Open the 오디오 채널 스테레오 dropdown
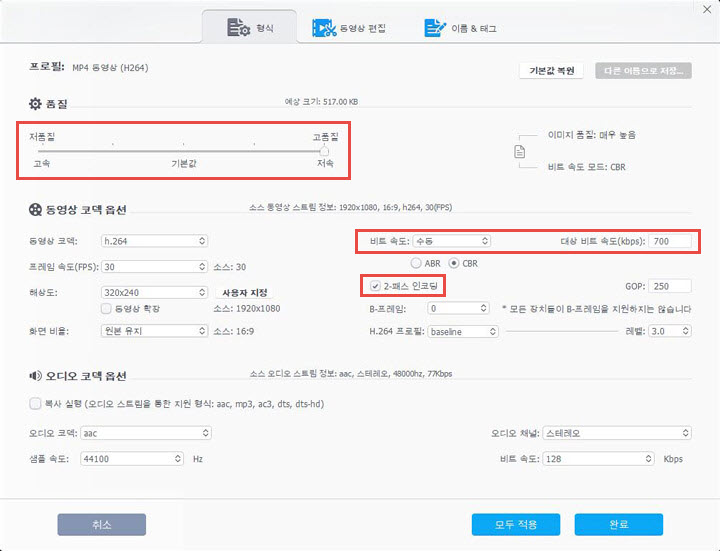 [617, 433]
